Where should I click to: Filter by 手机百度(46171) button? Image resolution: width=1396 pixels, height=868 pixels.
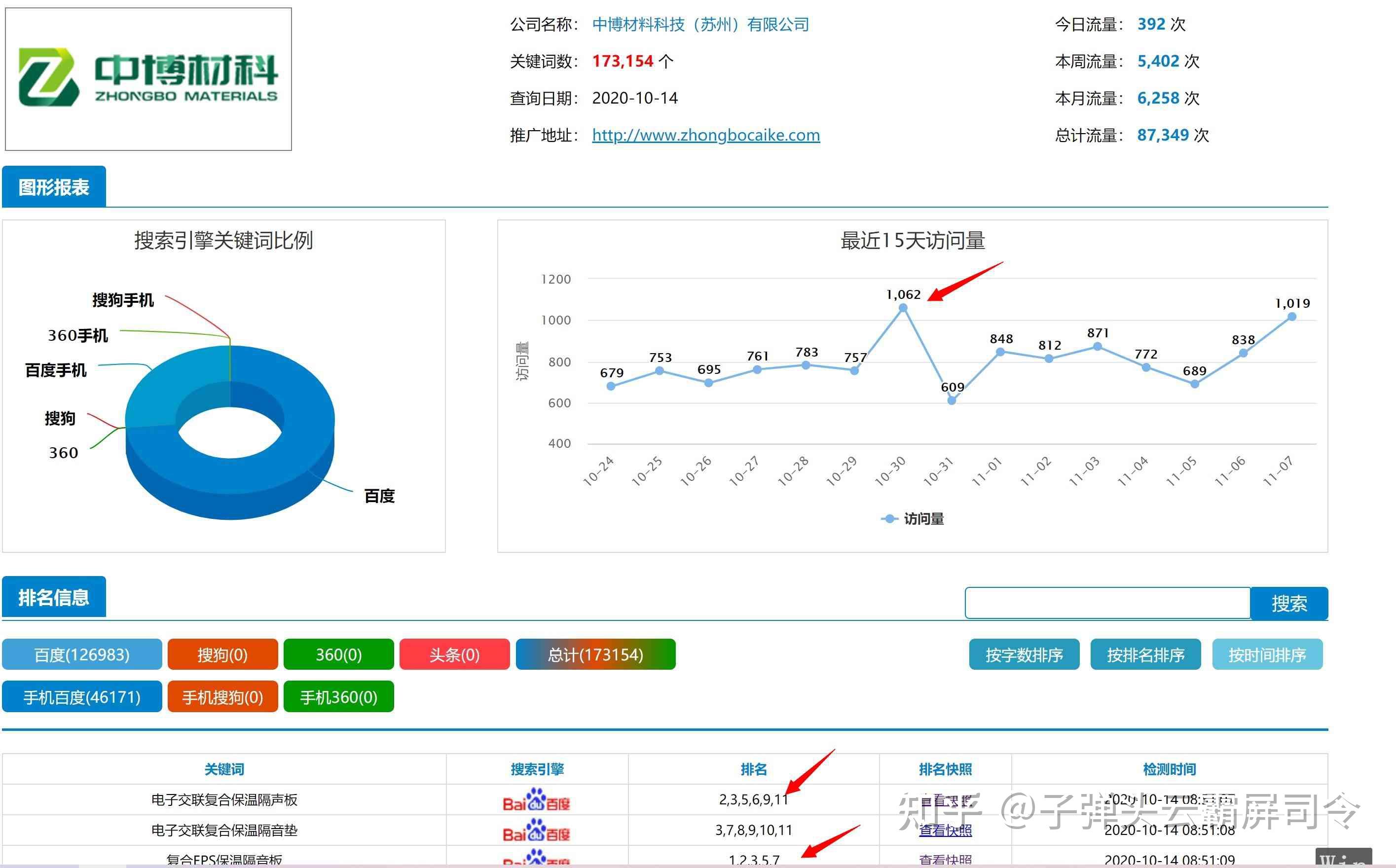(81, 697)
